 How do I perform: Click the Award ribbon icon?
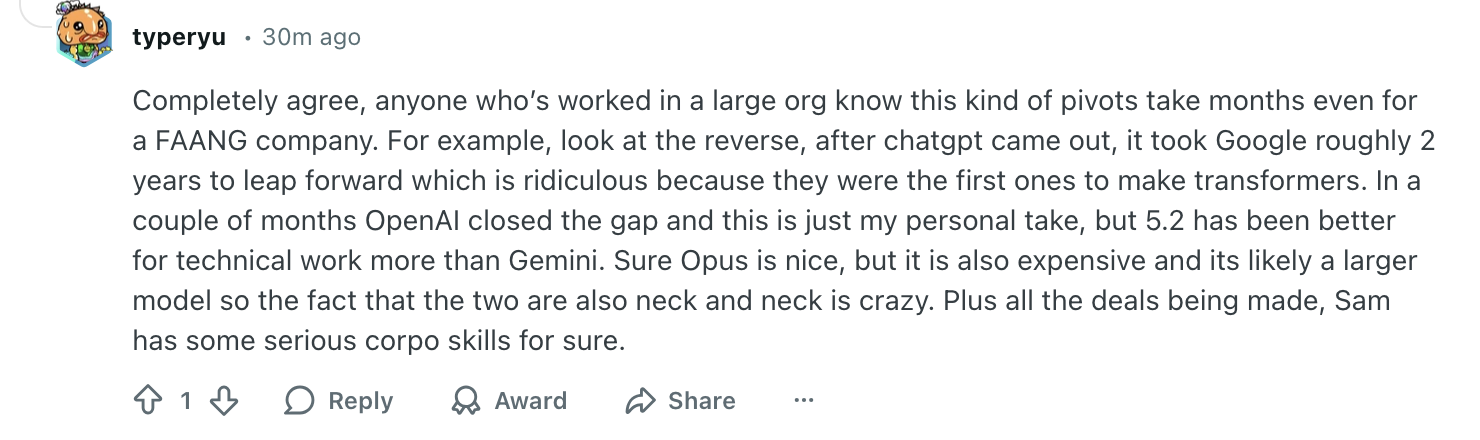point(466,401)
